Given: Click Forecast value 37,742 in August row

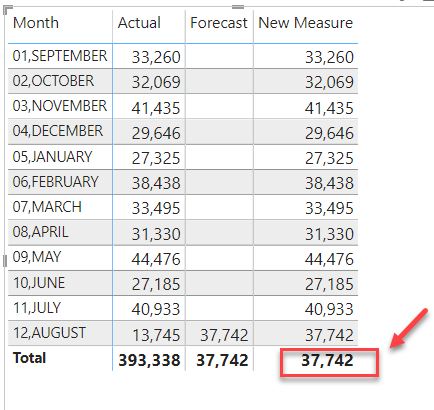Looking at the screenshot, I should [x=224, y=335].
